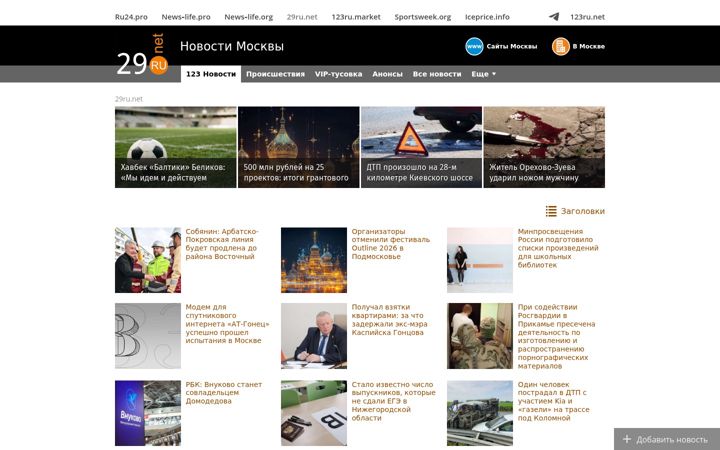The width and height of the screenshot is (720, 450).
Task: Click the Новости Москвы heading
Action: (232, 46)
